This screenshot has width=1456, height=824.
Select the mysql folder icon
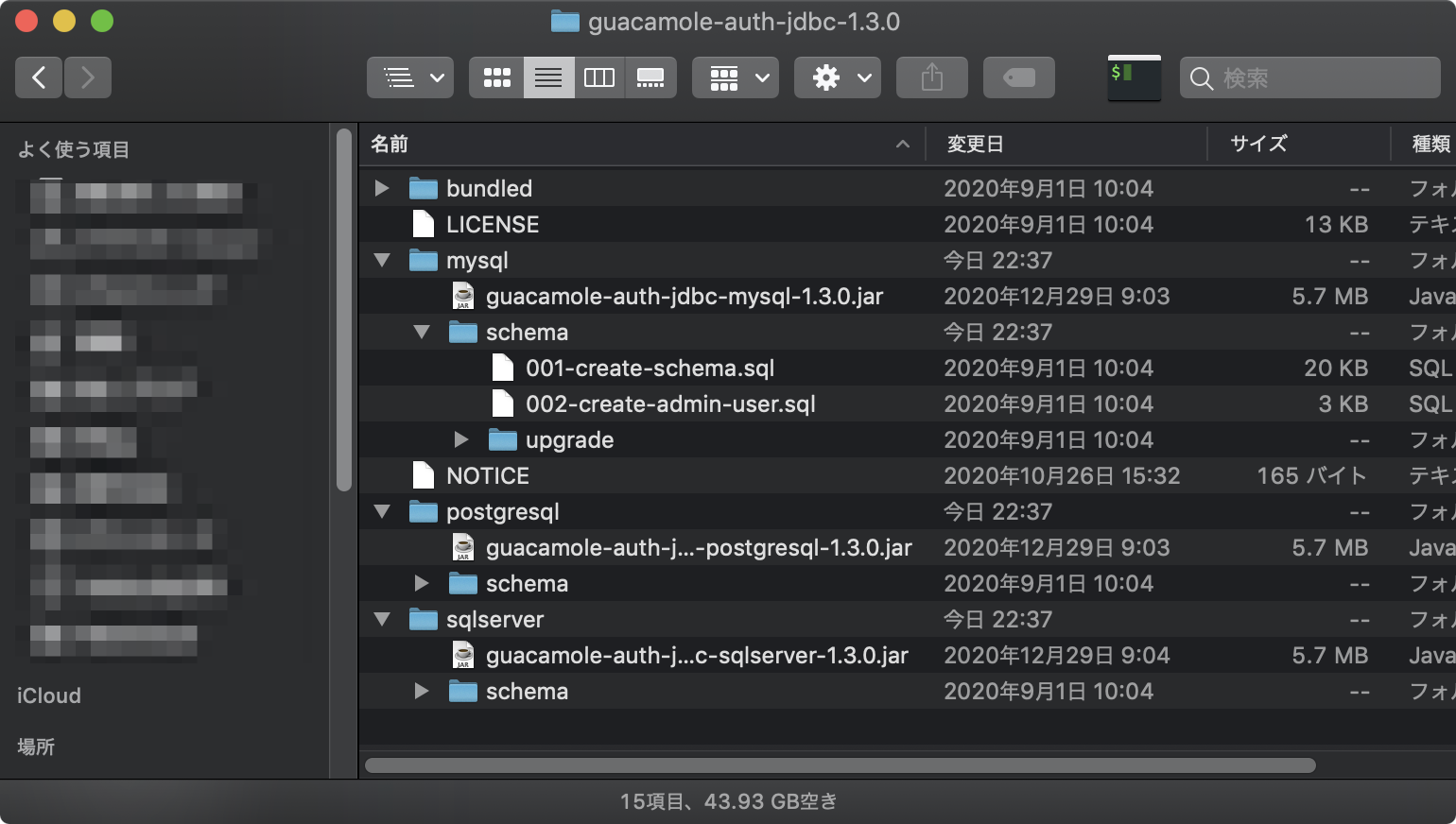pos(423,260)
